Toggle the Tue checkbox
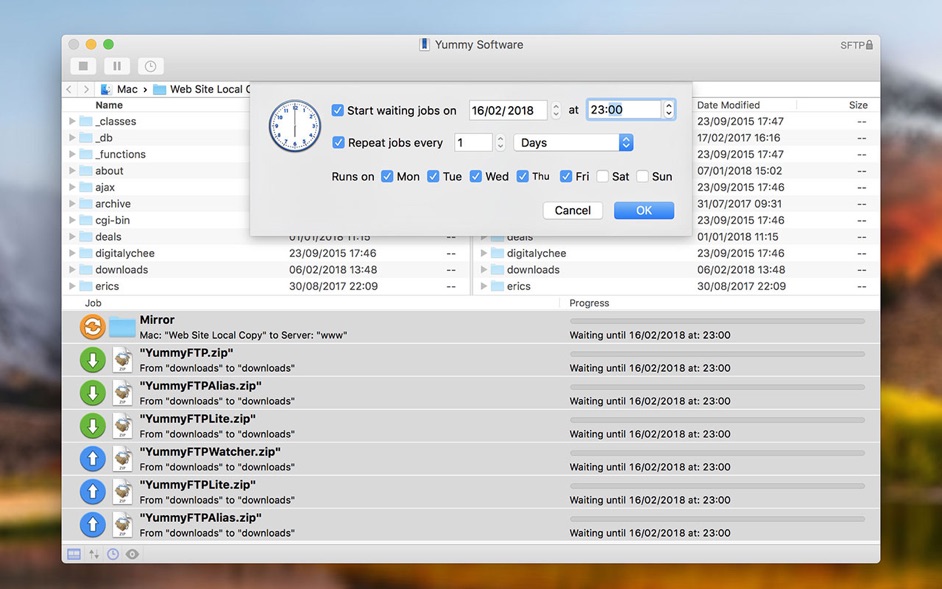Screen dimensions: 942x589 [433, 176]
